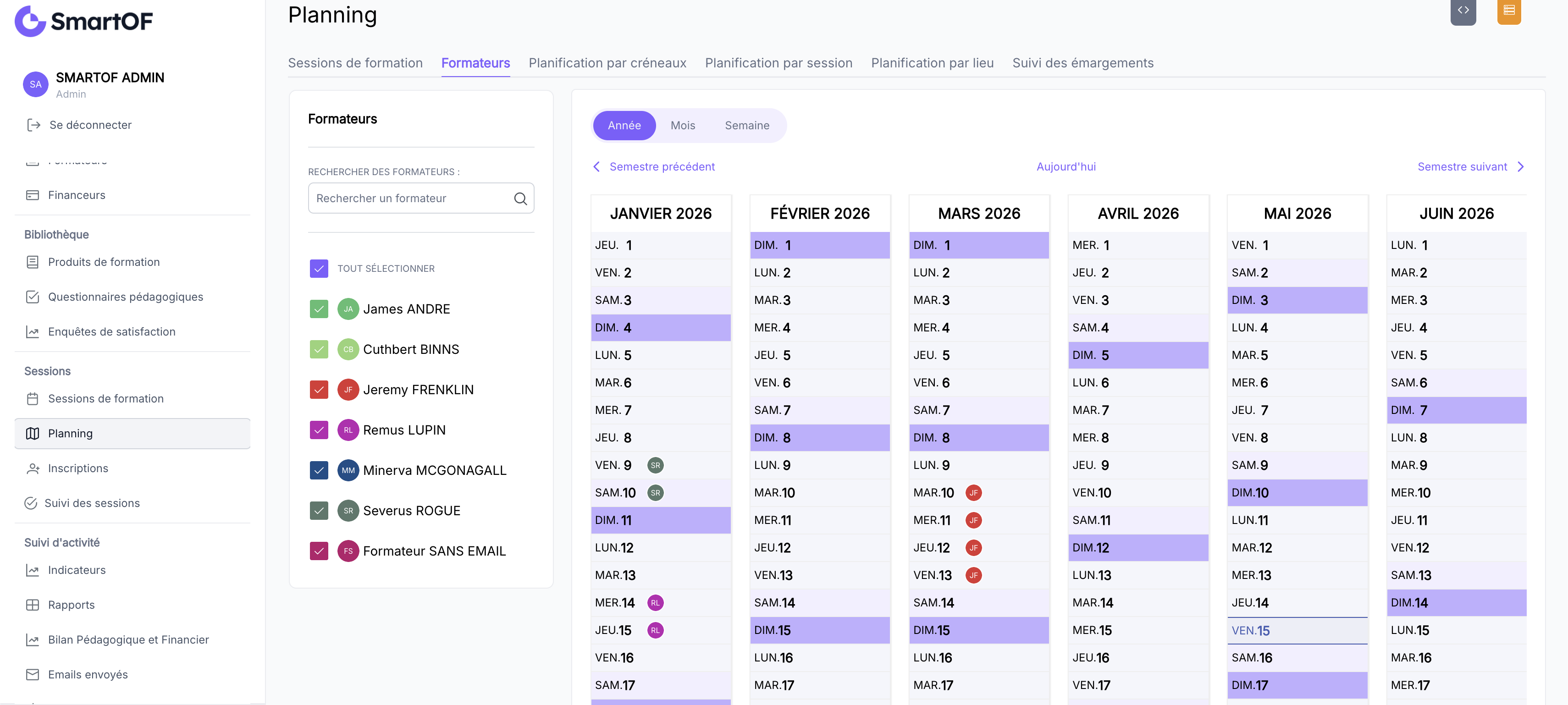Viewport: 1568px width, 705px height.
Task: Click the Produits de formation icon
Action: 33,262
